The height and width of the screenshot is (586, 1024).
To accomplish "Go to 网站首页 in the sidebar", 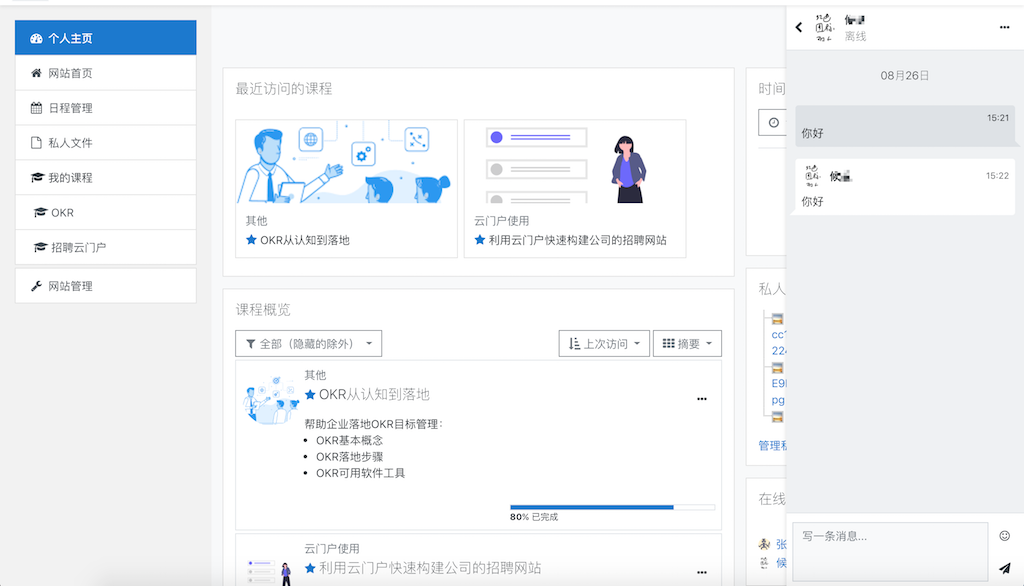I will point(105,73).
